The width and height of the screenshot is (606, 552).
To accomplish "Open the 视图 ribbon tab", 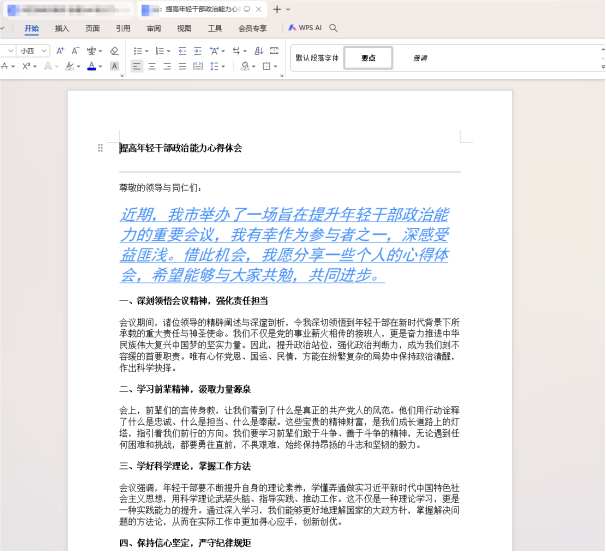I will point(184,28).
